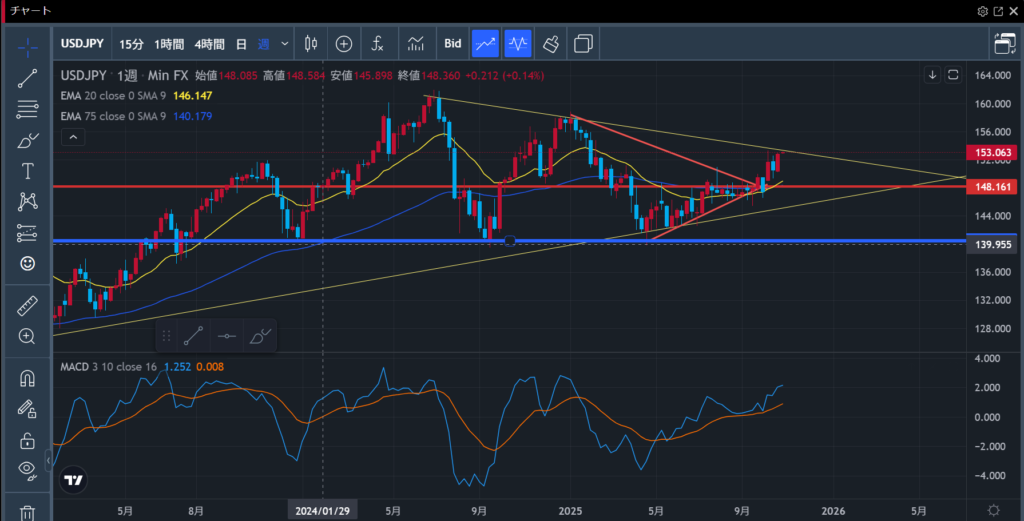This screenshot has width=1024, height=521.
Task: Open the Fibonacci retracement tool
Action: 28,110
